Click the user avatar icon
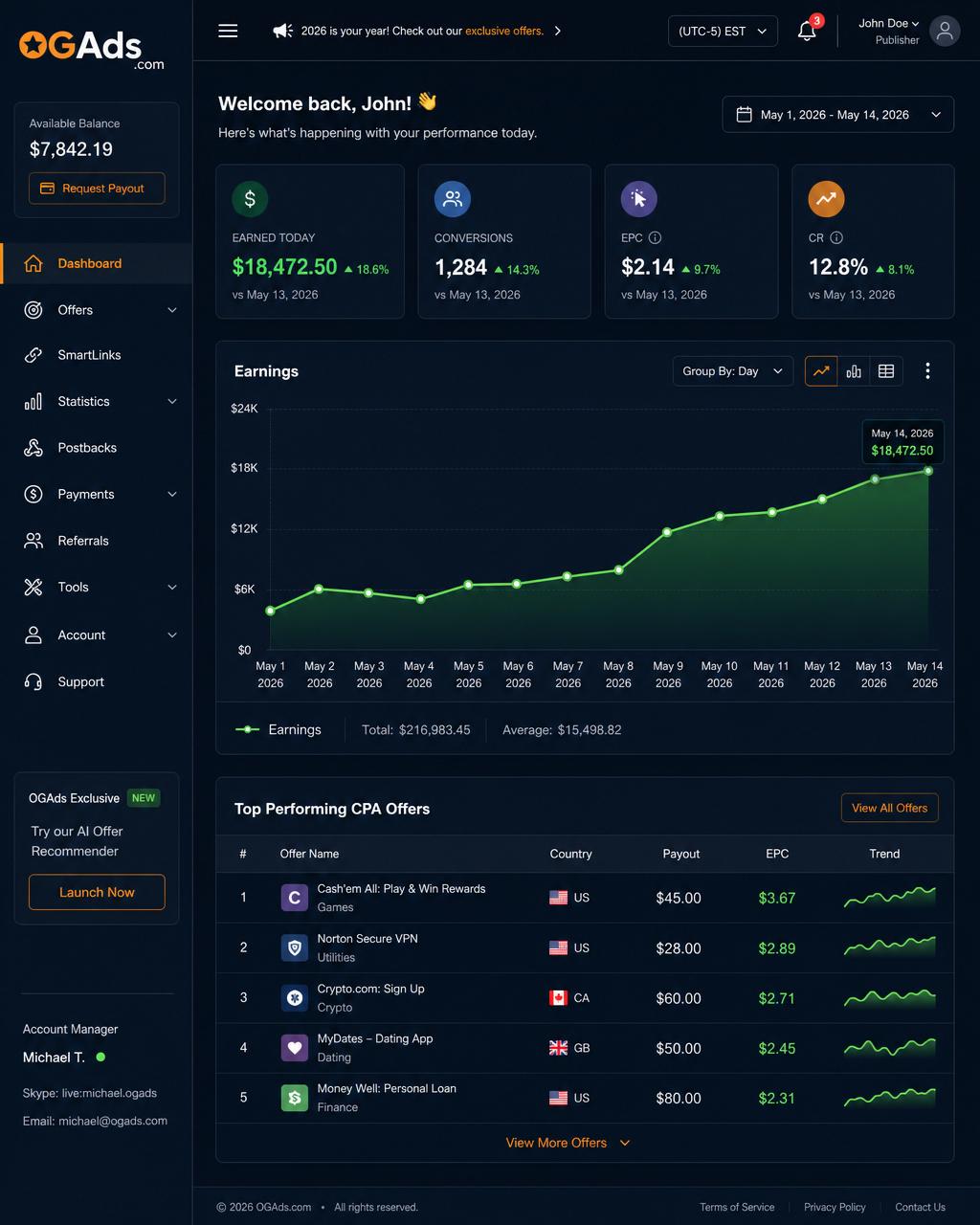 coord(945,31)
